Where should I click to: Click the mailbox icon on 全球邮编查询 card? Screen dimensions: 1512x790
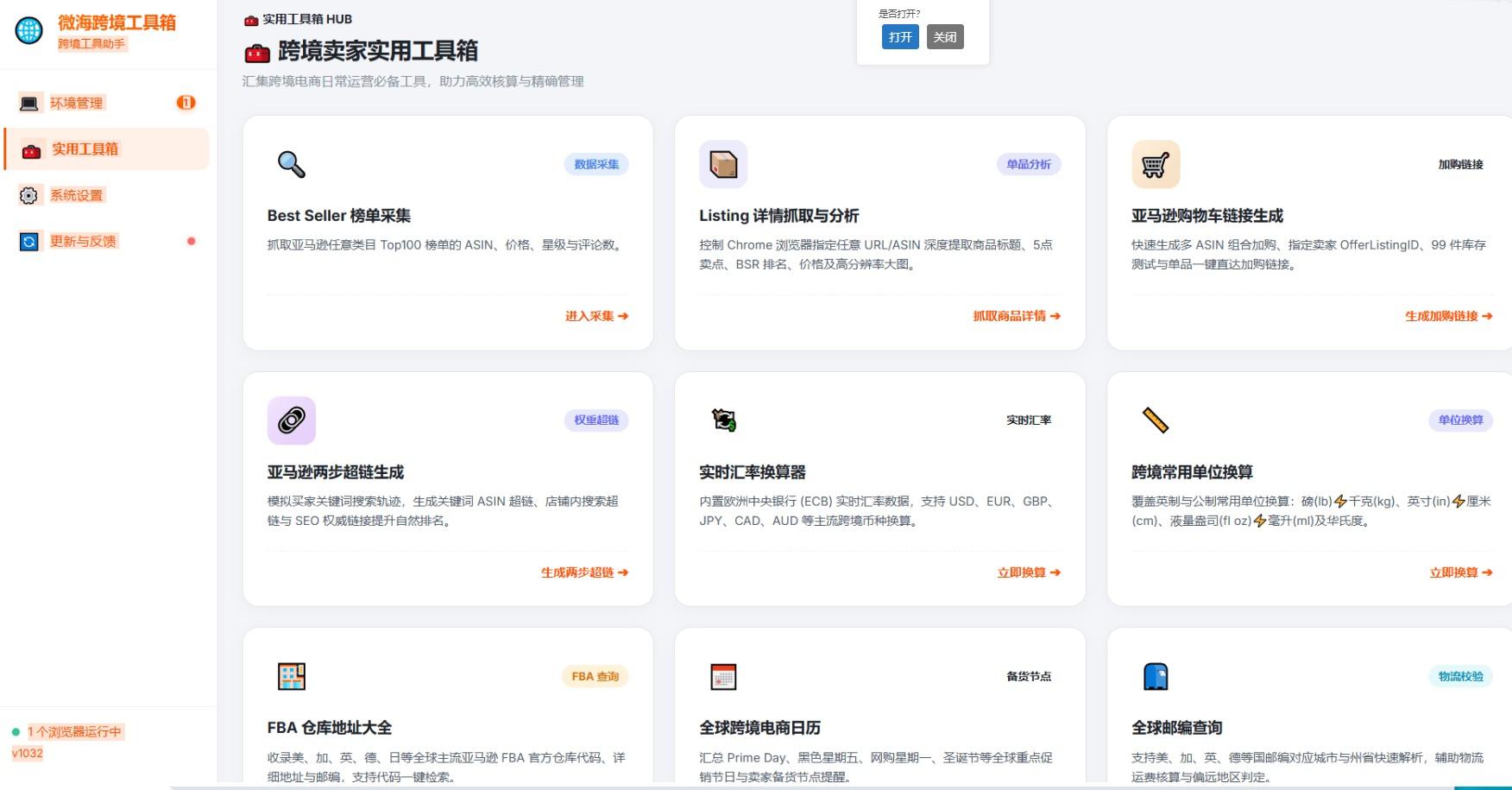(x=1156, y=676)
